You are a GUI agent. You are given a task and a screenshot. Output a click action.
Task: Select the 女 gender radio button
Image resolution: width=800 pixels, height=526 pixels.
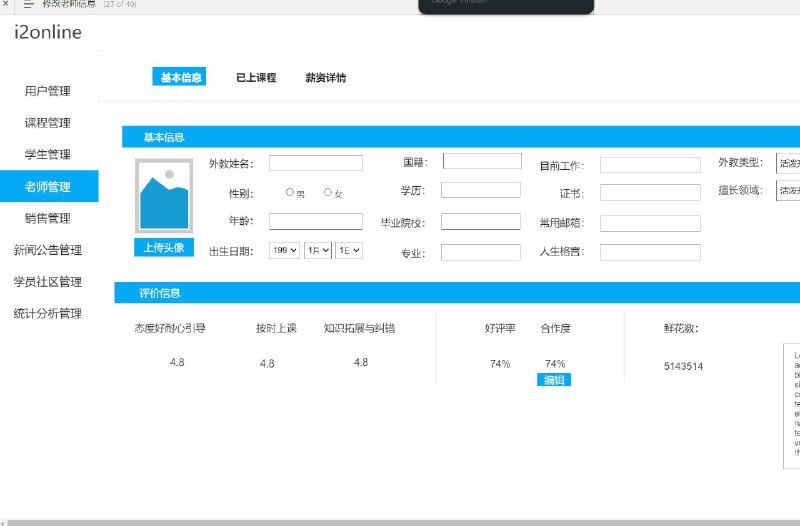pyautogui.click(x=328, y=192)
